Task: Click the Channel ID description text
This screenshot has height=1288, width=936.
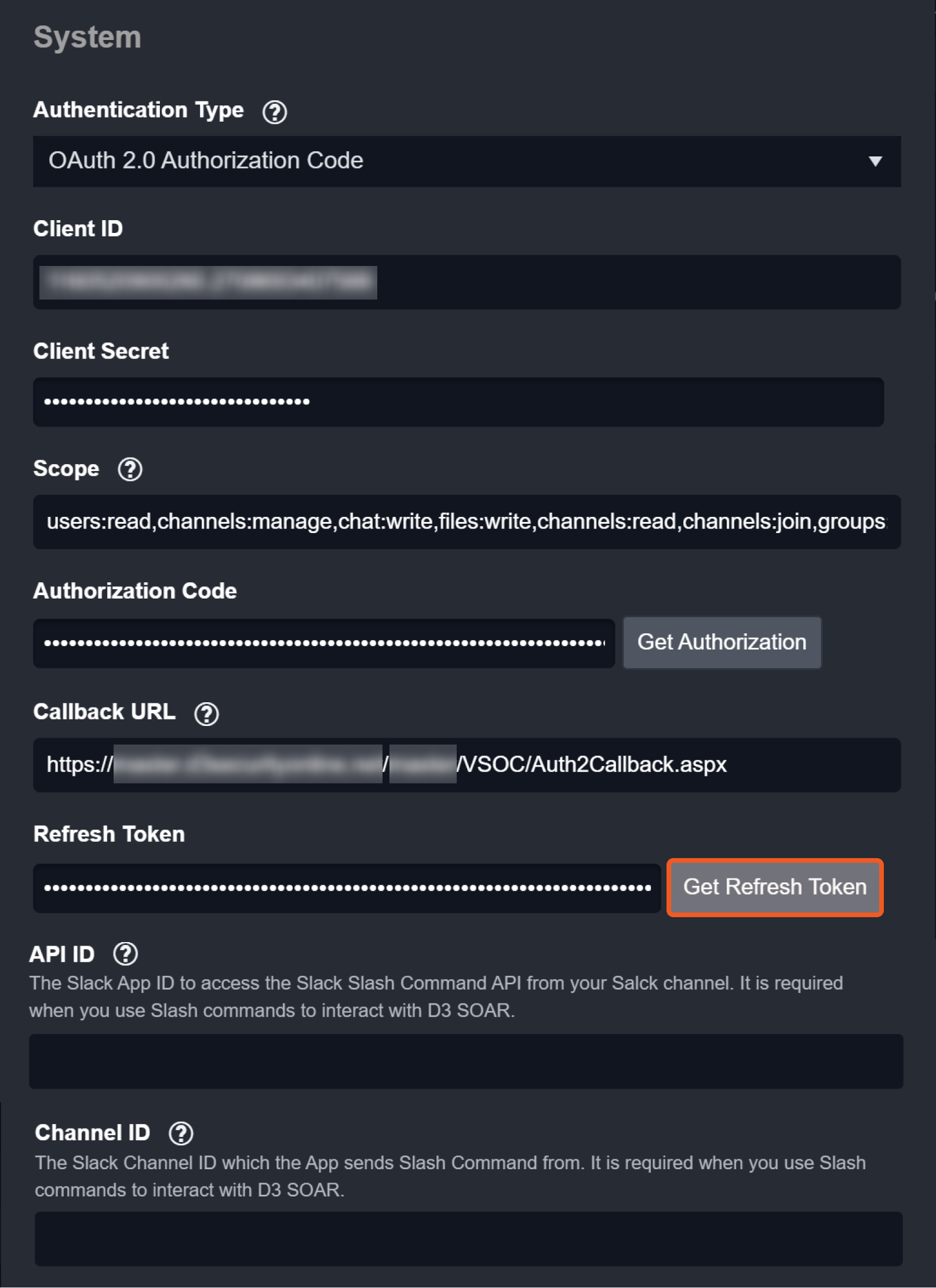Action: 450,1176
